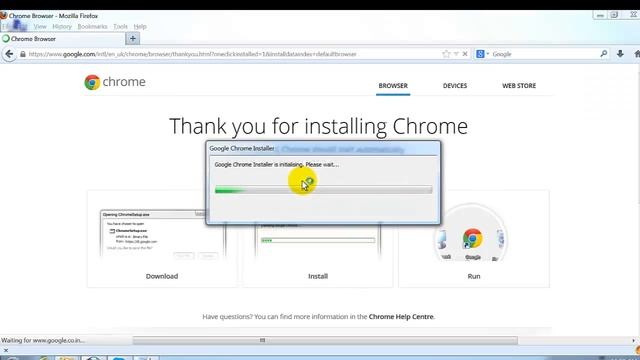Click the Run step label

(x=473, y=276)
